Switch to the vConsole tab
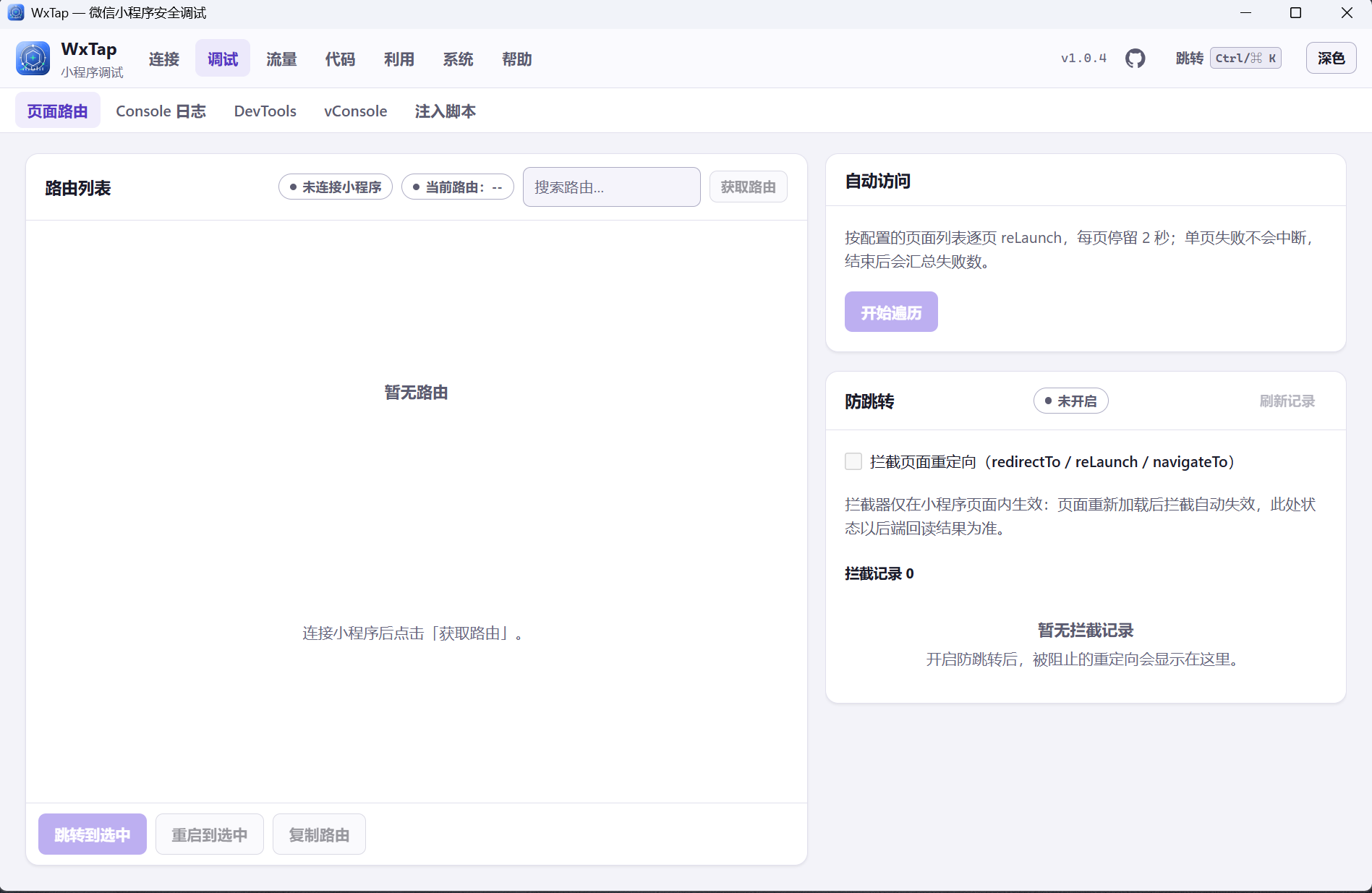This screenshot has width=1372, height=893. 356,111
